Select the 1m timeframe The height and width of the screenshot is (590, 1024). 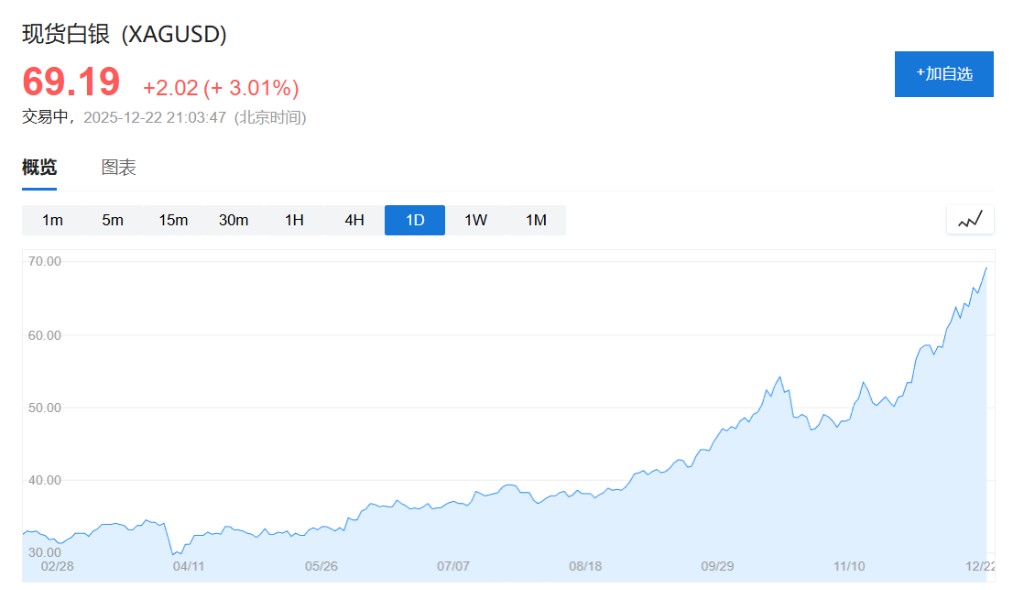(53, 220)
